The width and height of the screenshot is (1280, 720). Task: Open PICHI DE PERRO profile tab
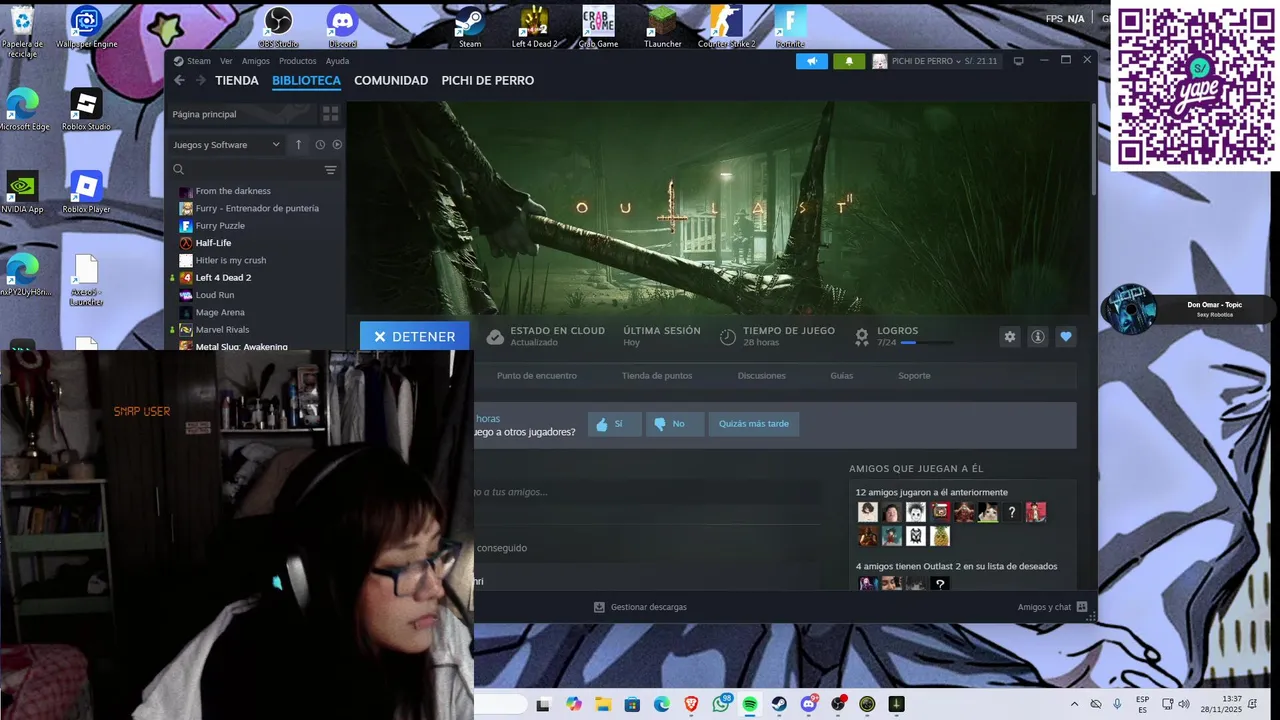(x=488, y=81)
